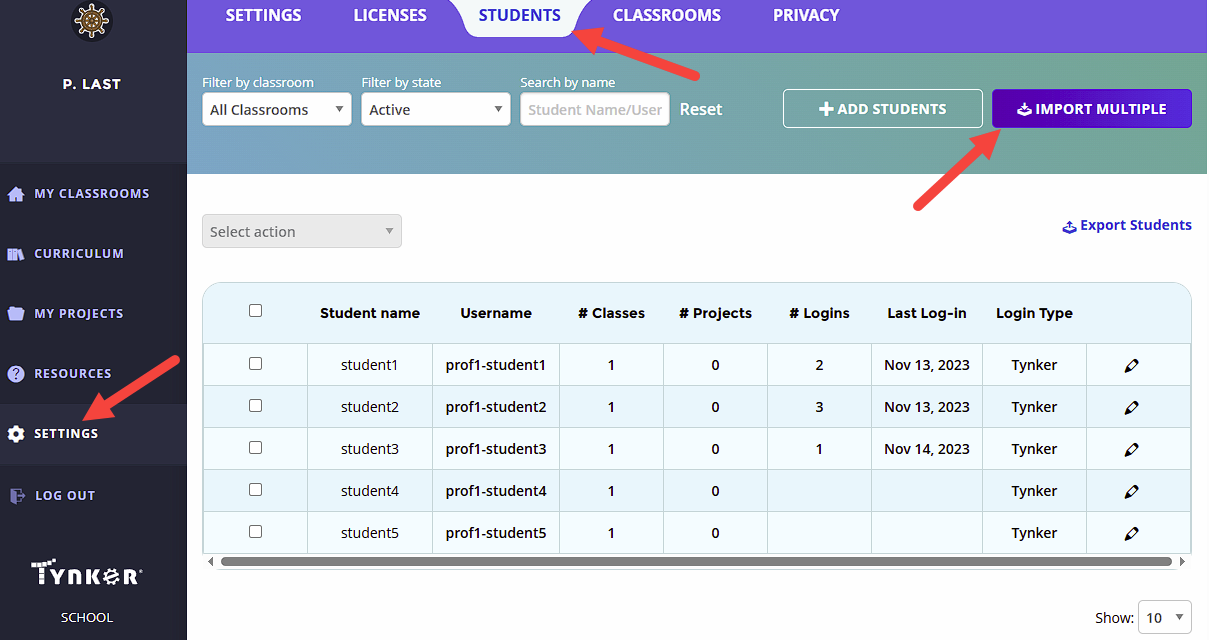Tick the select-all checkbox in table header
Screen dimensions: 1209x641
coord(255,311)
